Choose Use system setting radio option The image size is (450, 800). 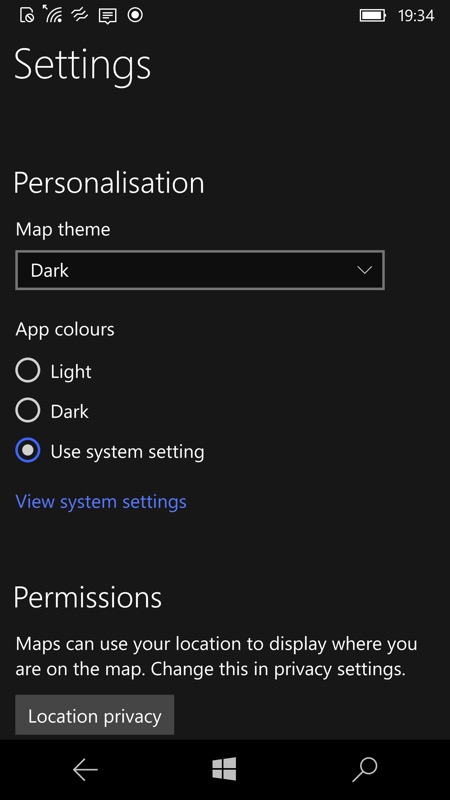[x=28, y=451]
